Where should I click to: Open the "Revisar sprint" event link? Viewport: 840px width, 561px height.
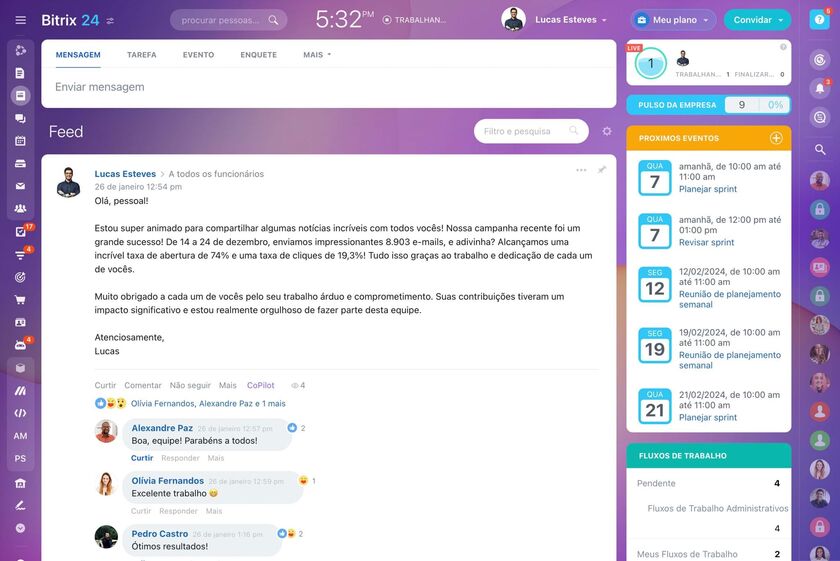[x=706, y=242]
